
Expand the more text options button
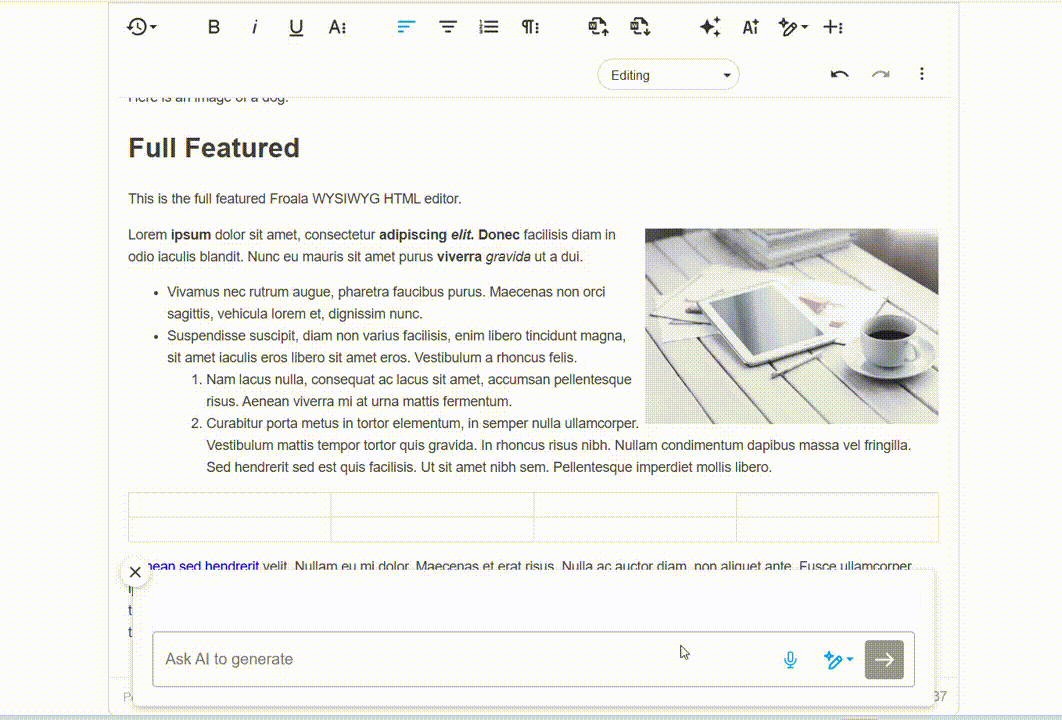click(x=337, y=27)
